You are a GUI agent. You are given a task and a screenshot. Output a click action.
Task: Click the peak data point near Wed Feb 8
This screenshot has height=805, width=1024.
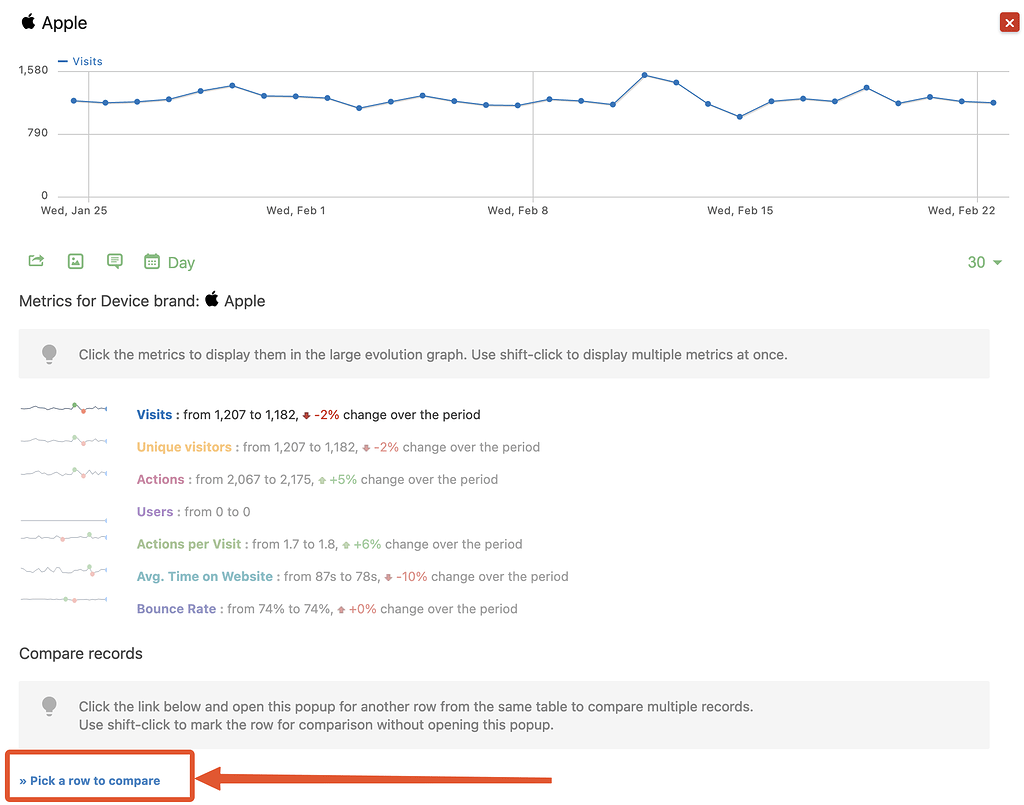(x=644, y=74)
